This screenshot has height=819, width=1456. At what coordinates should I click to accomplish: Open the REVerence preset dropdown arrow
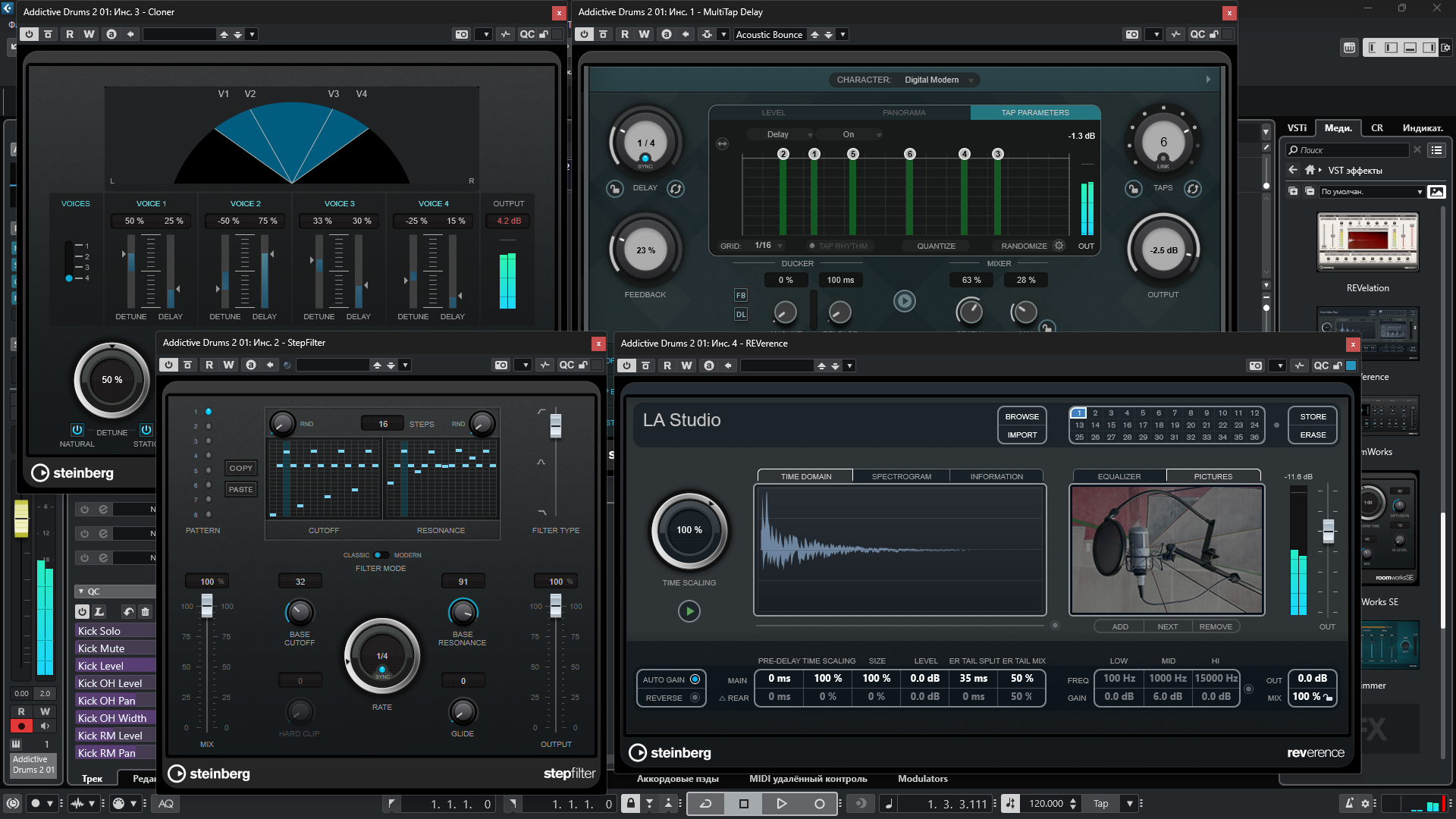pos(849,366)
